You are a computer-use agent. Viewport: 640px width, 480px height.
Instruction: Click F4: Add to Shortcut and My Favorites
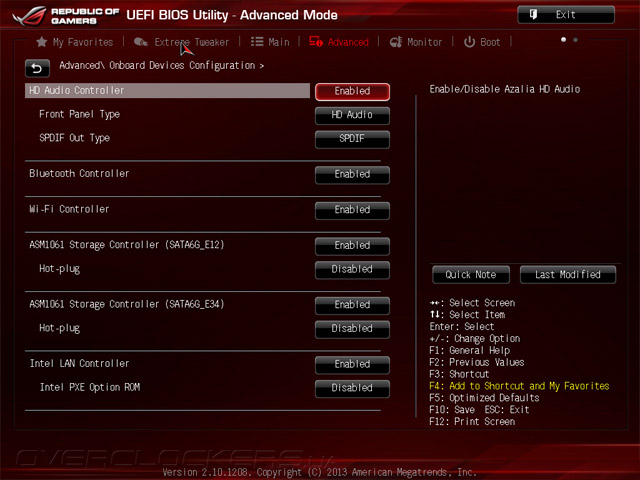coord(519,386)
